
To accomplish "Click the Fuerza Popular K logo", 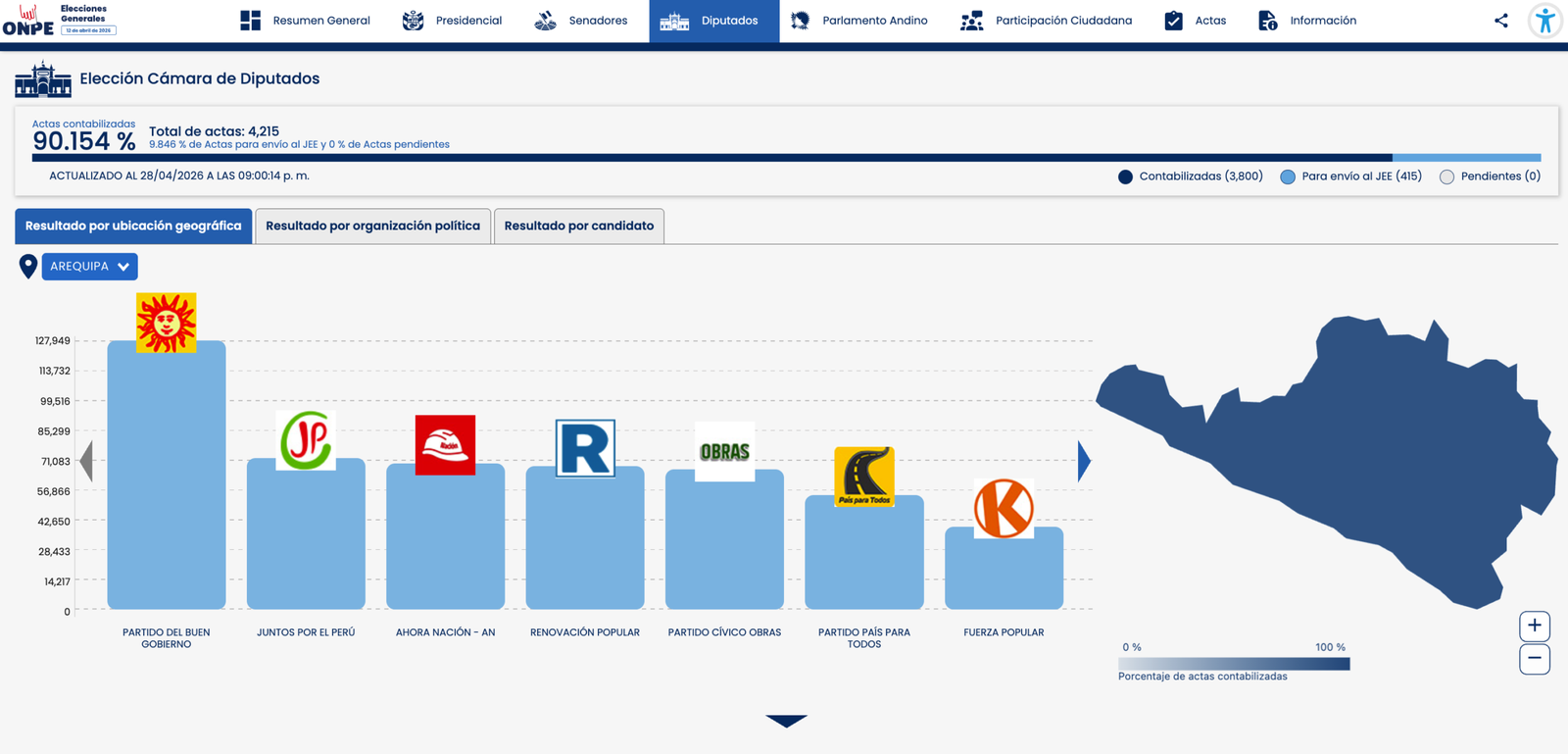I will tap(1004, 509).
